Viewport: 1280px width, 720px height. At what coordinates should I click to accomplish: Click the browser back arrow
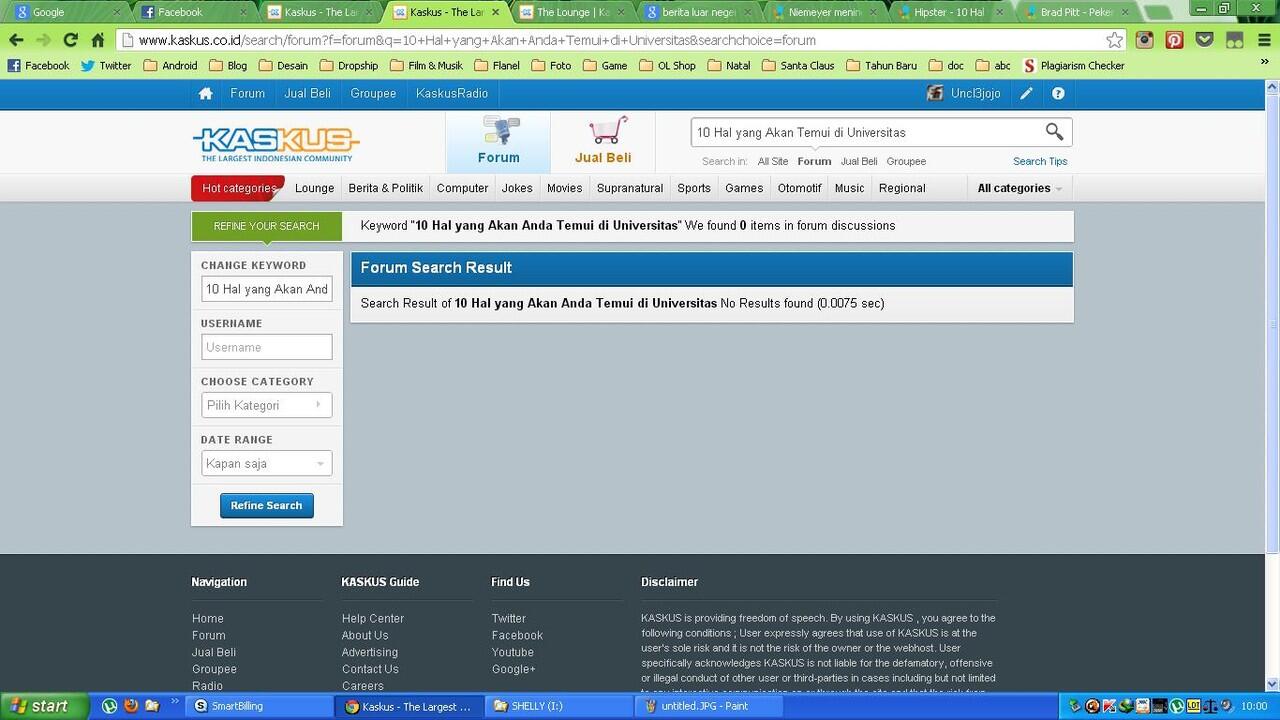tap(16, 40)
